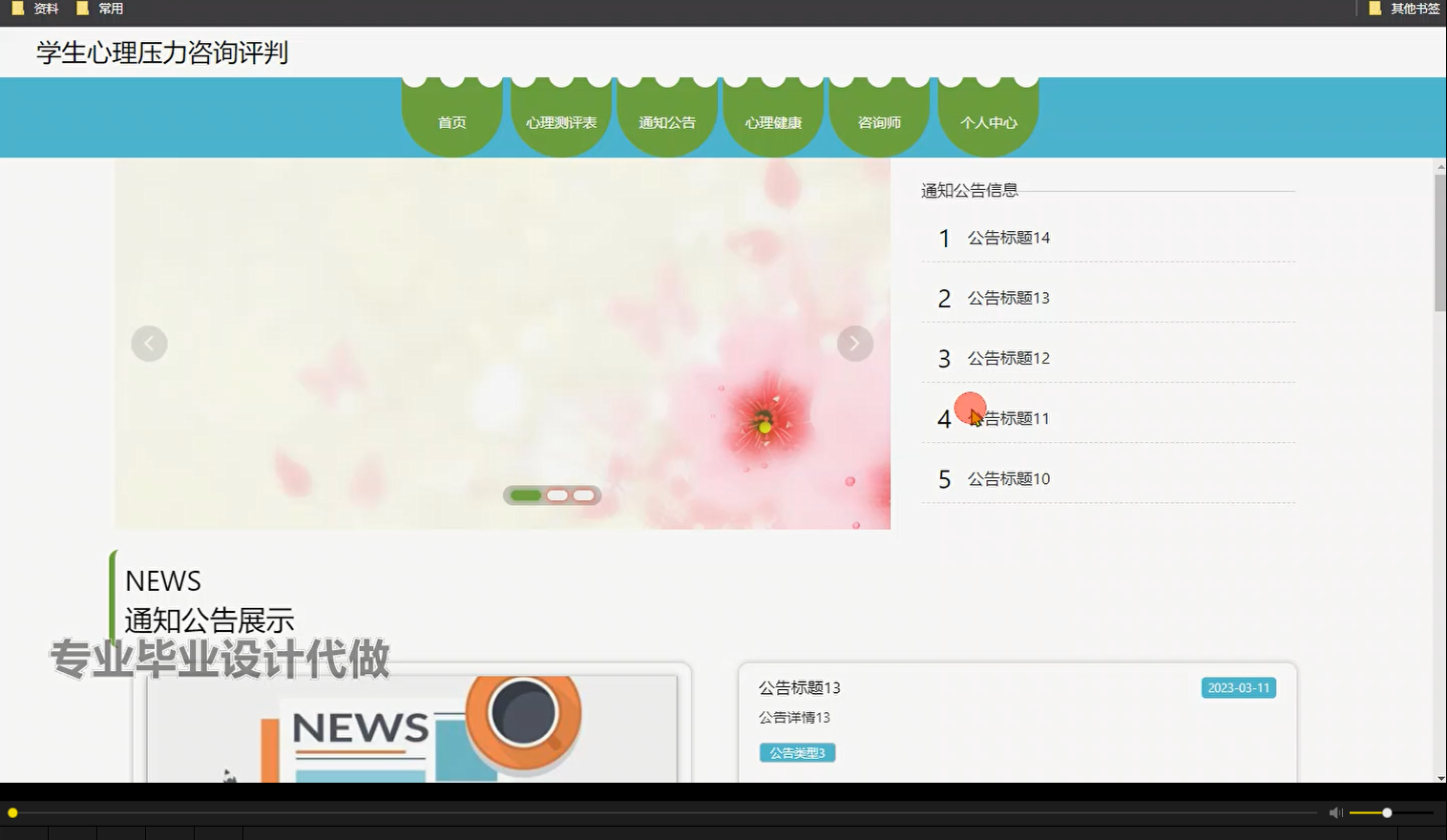
Task: Click the next slide arrow on carousel
Action: (x=854, y=343)
